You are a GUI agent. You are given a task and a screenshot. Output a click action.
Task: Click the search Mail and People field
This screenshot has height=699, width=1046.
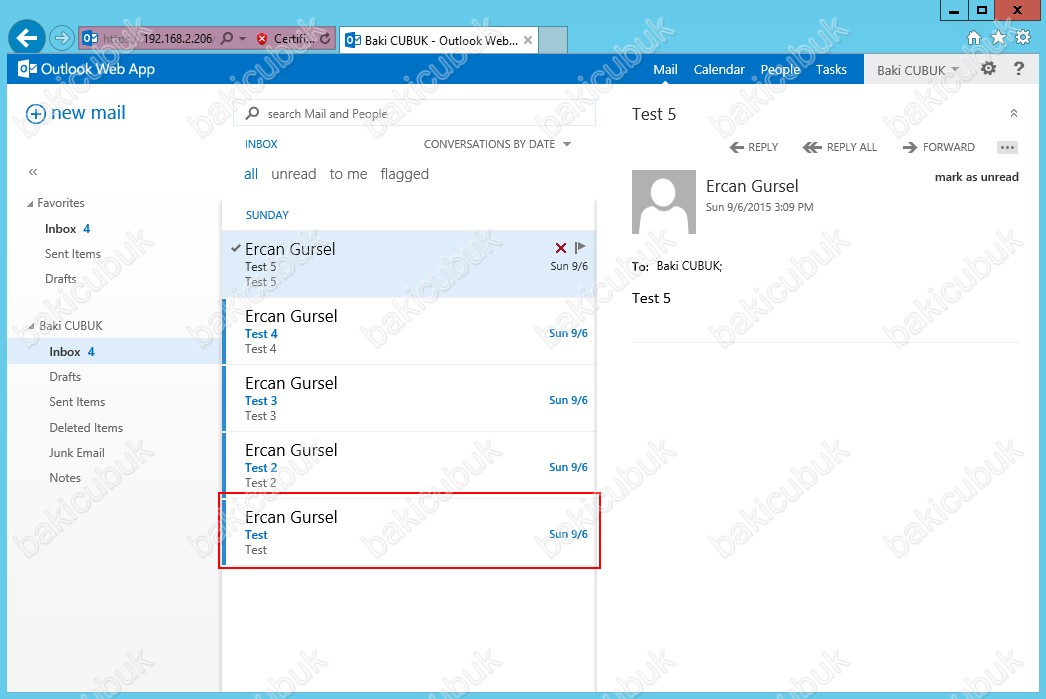[414, 113]
